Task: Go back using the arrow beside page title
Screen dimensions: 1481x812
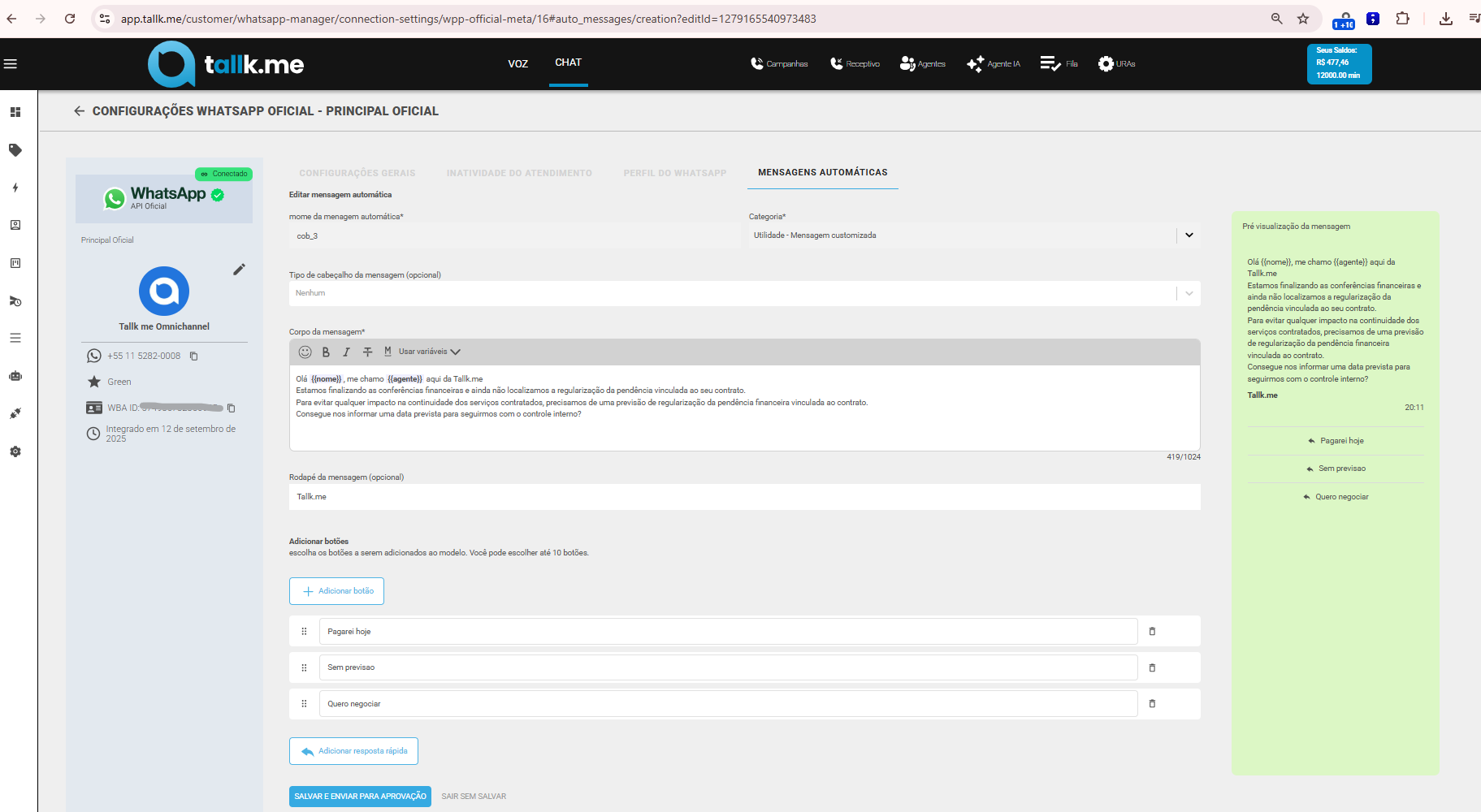Action: coord(79,111)
